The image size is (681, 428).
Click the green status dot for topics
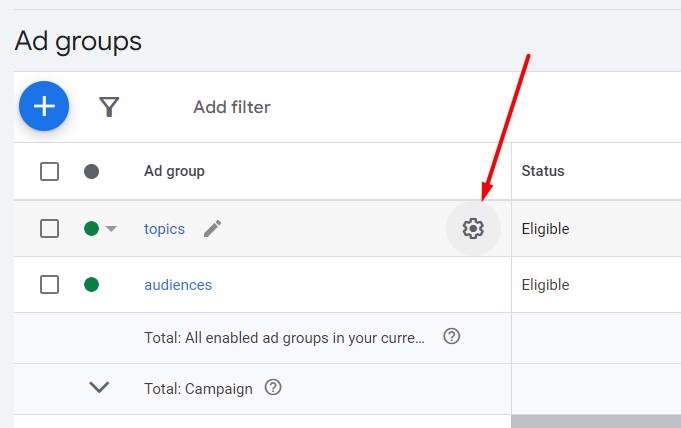(92, 229)
